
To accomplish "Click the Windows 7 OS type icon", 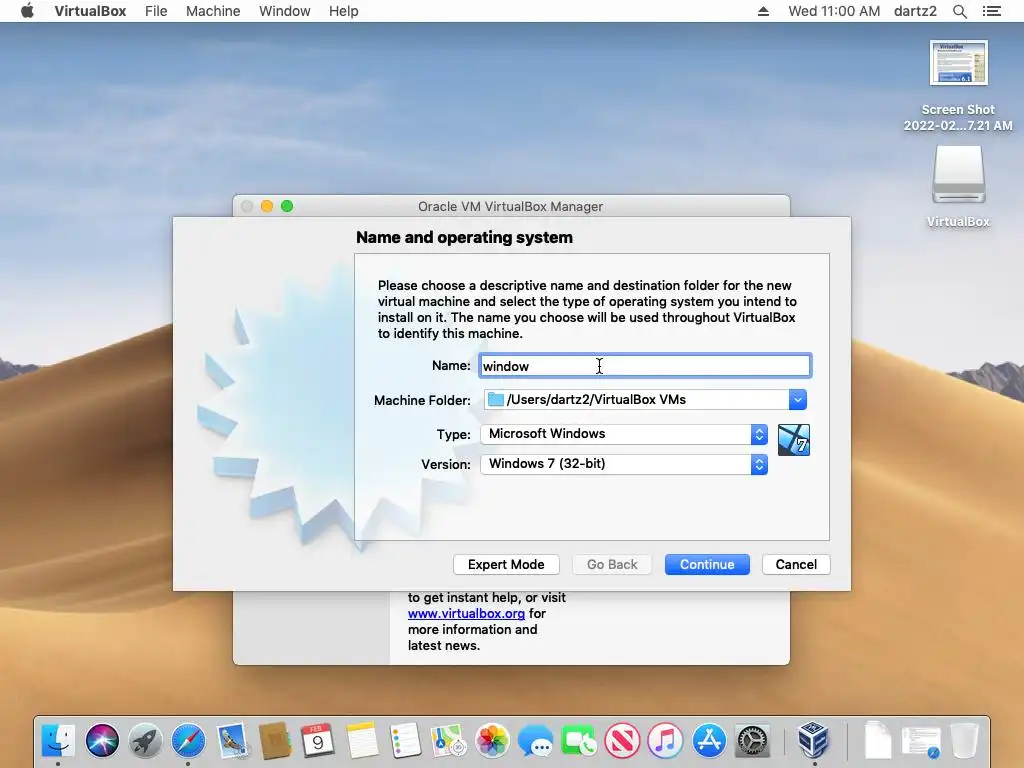I will pos(793,440).
